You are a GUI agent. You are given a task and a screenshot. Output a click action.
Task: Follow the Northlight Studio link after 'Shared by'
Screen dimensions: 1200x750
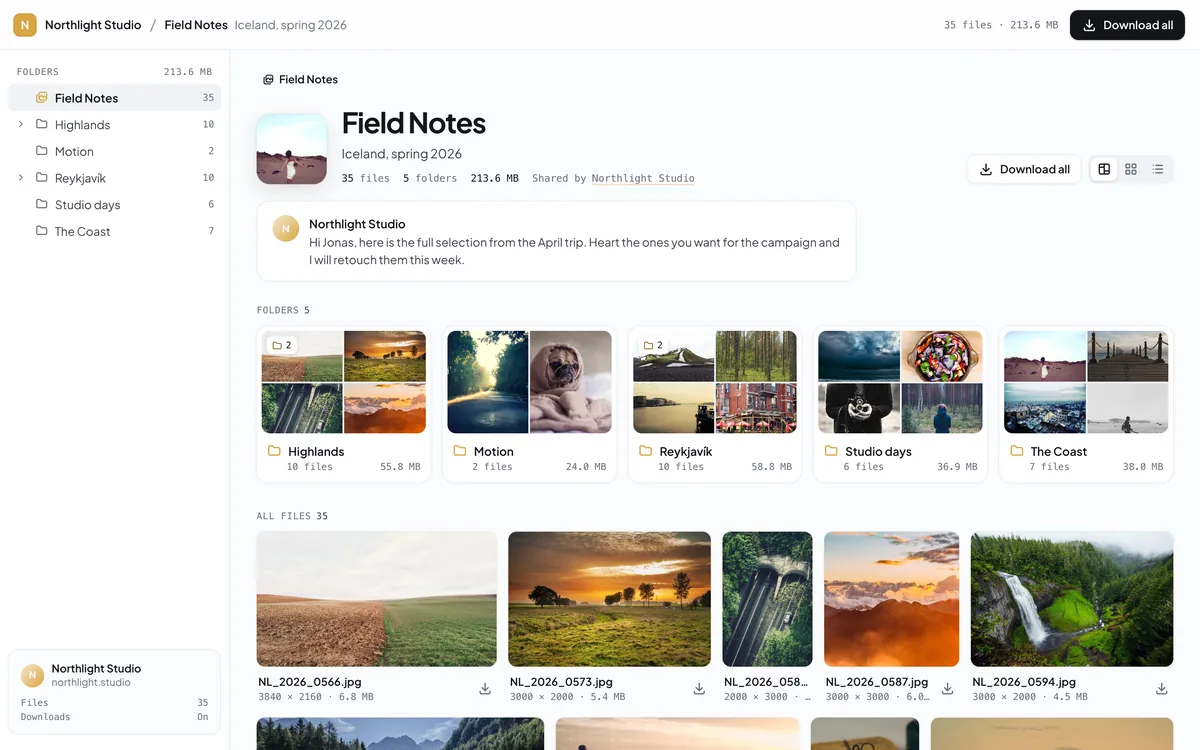coord(643,178)
